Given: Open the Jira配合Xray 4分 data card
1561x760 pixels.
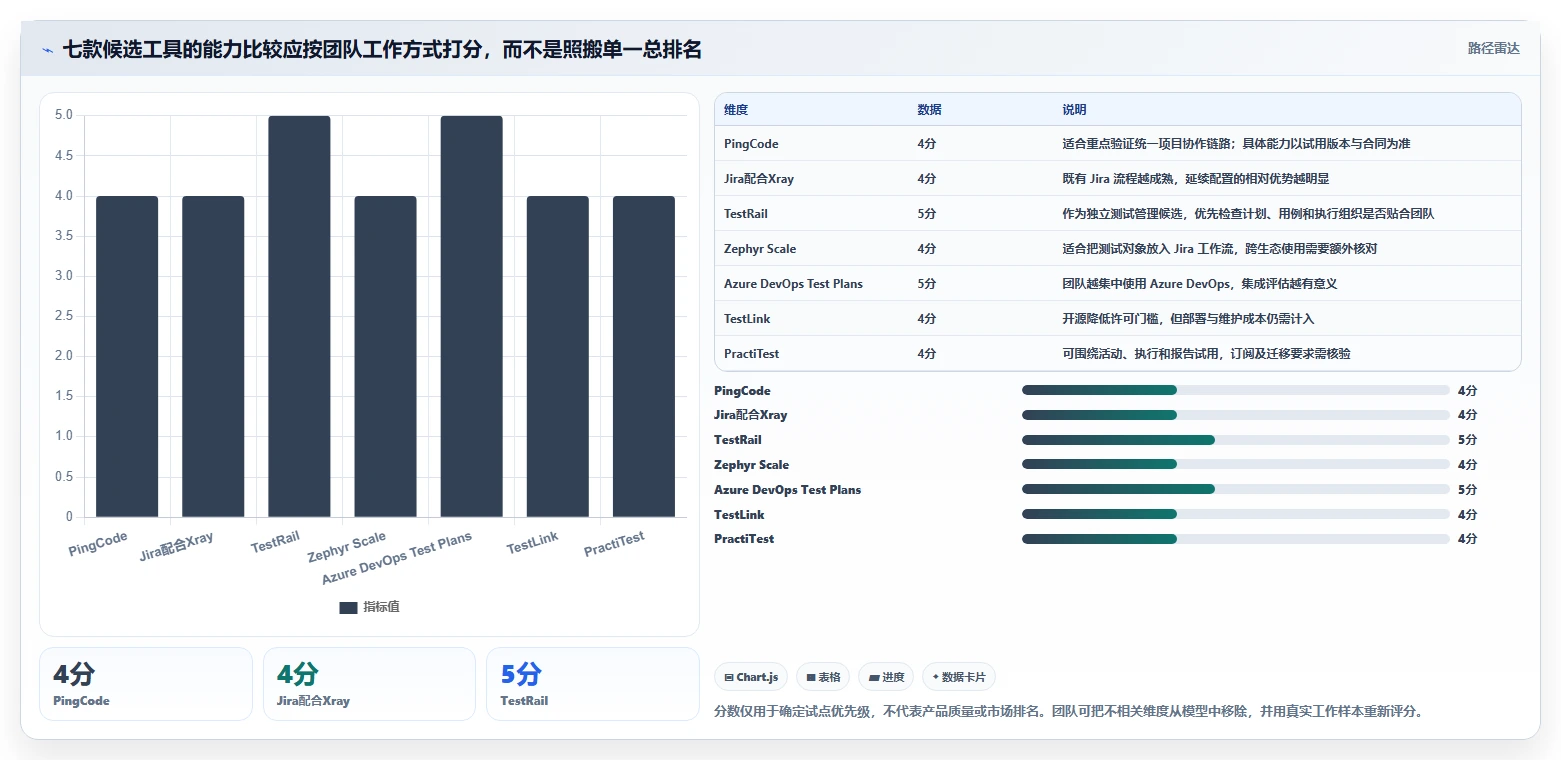Looking at the screenshot, I should pyautogui.click(x=369, y=684).
